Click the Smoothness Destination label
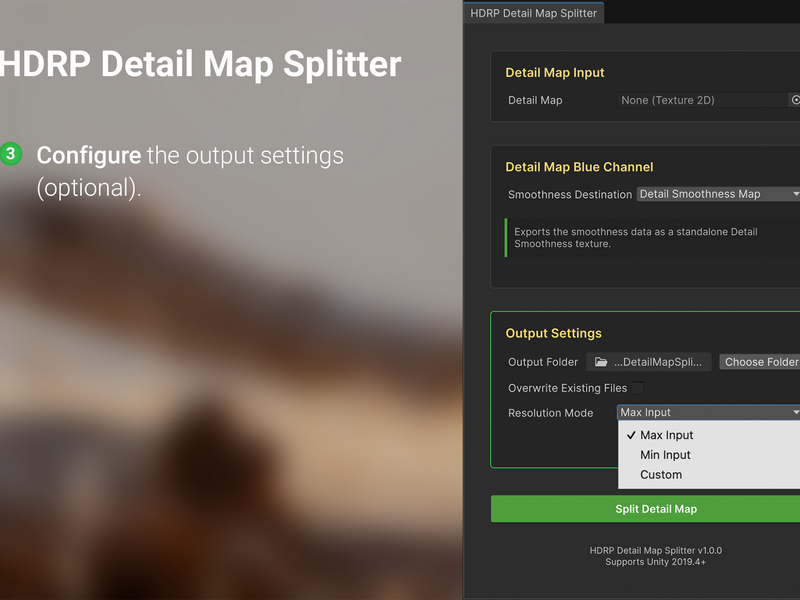Viewport: 800px width, 600px height. click(570, 194)
